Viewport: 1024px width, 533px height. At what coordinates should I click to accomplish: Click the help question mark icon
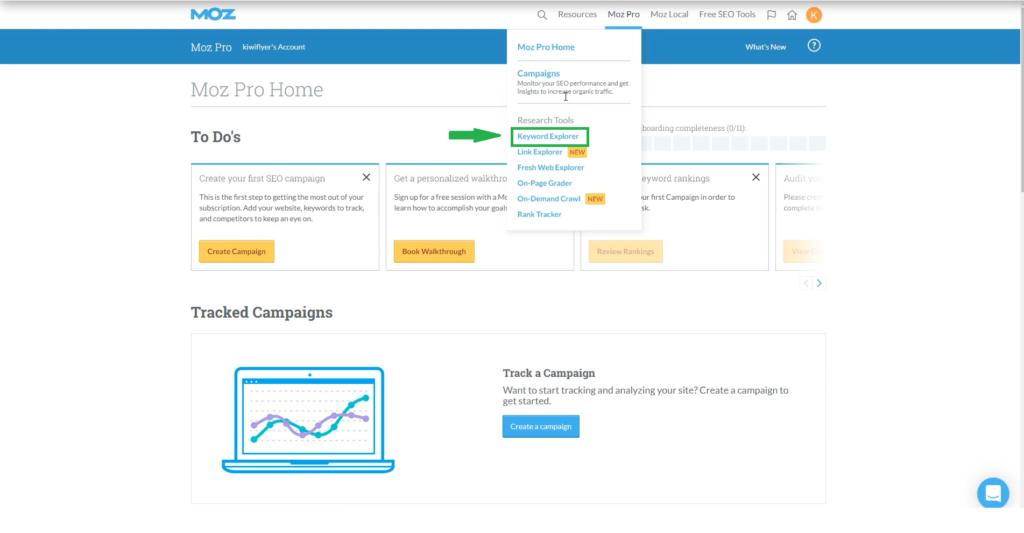pos(814,46)
